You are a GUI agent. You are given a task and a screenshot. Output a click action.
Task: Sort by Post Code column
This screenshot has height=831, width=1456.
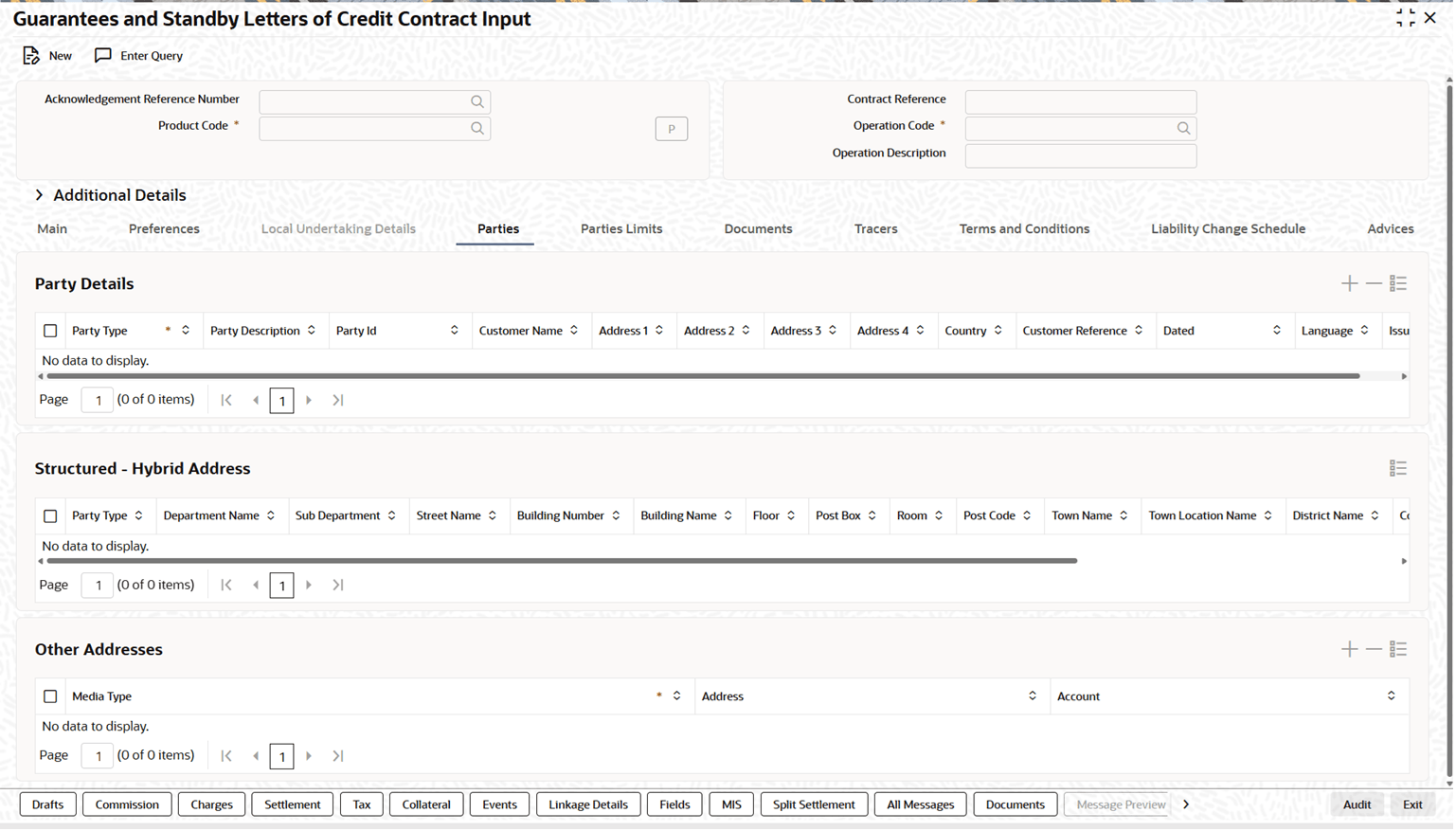coord(1027,515)
